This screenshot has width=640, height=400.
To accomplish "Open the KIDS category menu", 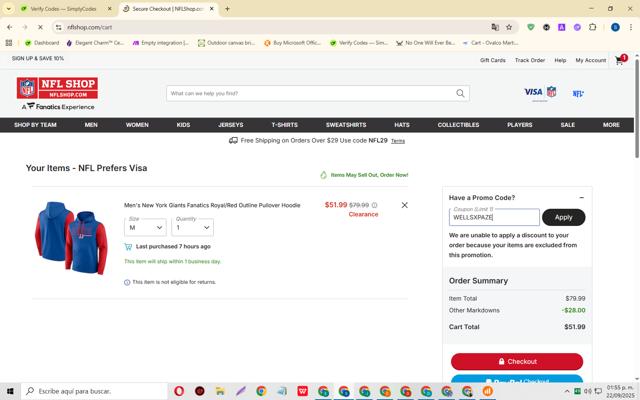I will [183, 125].
